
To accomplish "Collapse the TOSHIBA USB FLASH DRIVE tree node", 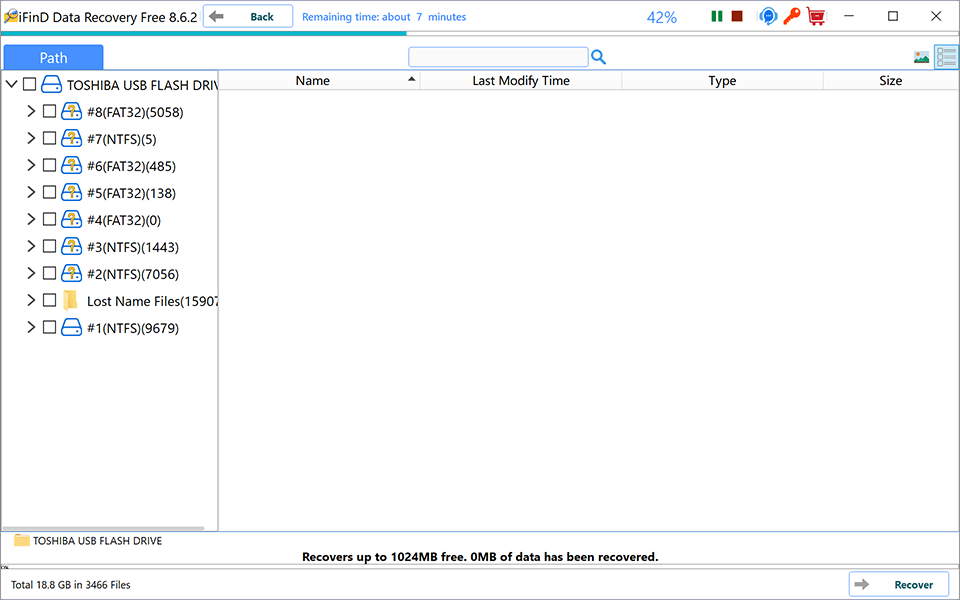I will pyautogui.click(x=11, y=84).
